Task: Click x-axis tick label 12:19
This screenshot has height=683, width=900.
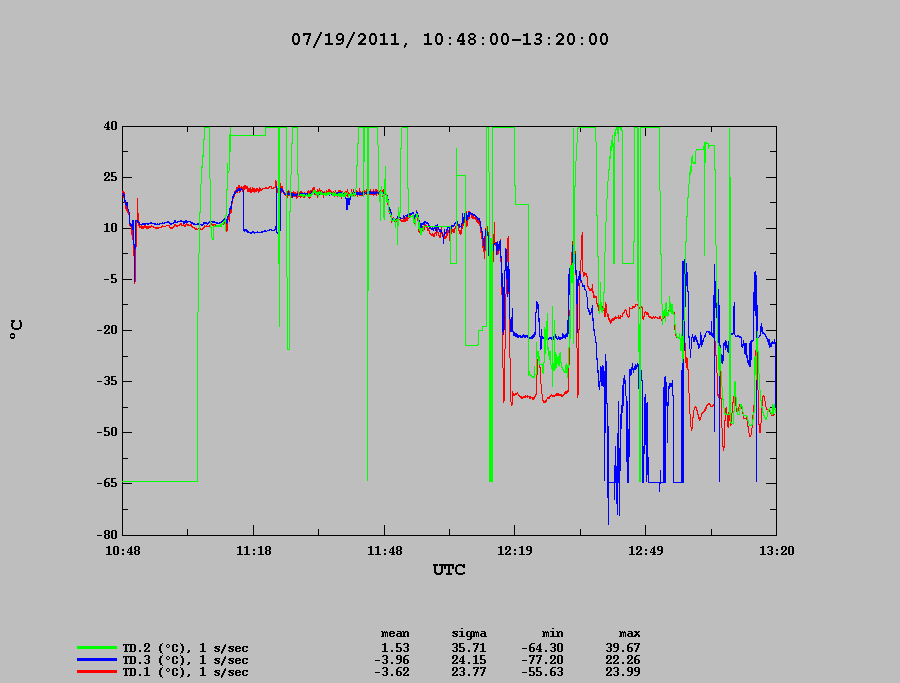Action: point(514,551)
